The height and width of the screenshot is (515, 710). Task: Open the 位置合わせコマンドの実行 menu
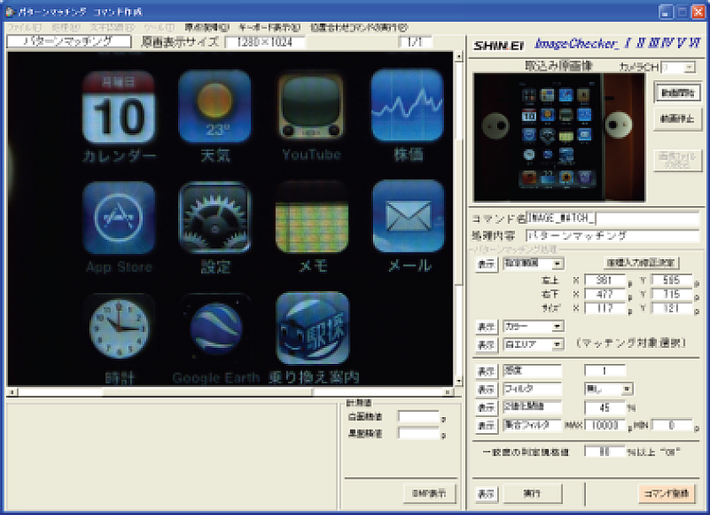coord(359,28)
